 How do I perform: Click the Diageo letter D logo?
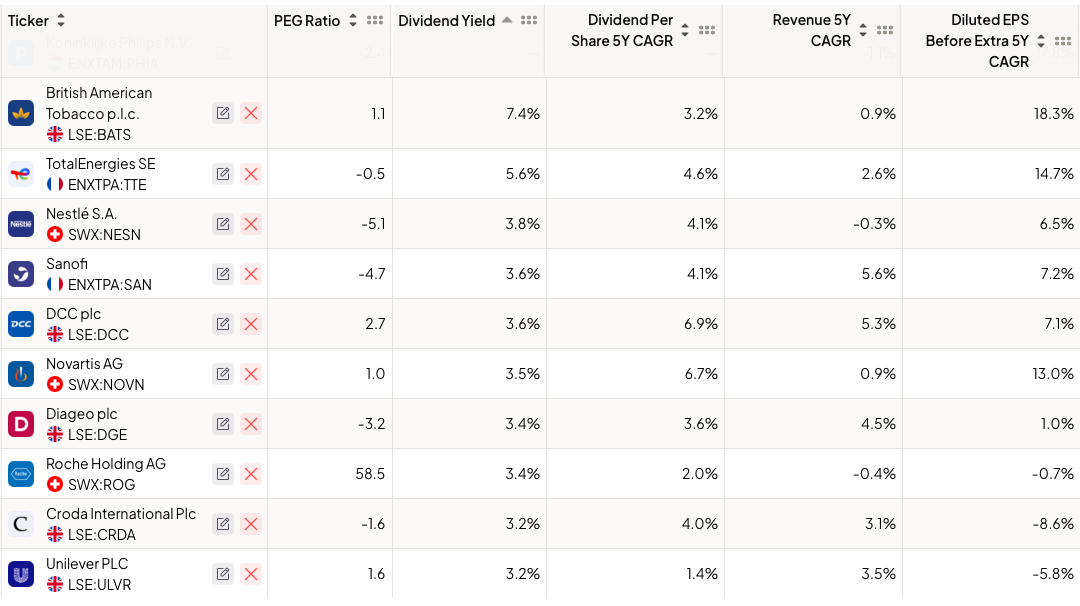[x=21, y=423]
